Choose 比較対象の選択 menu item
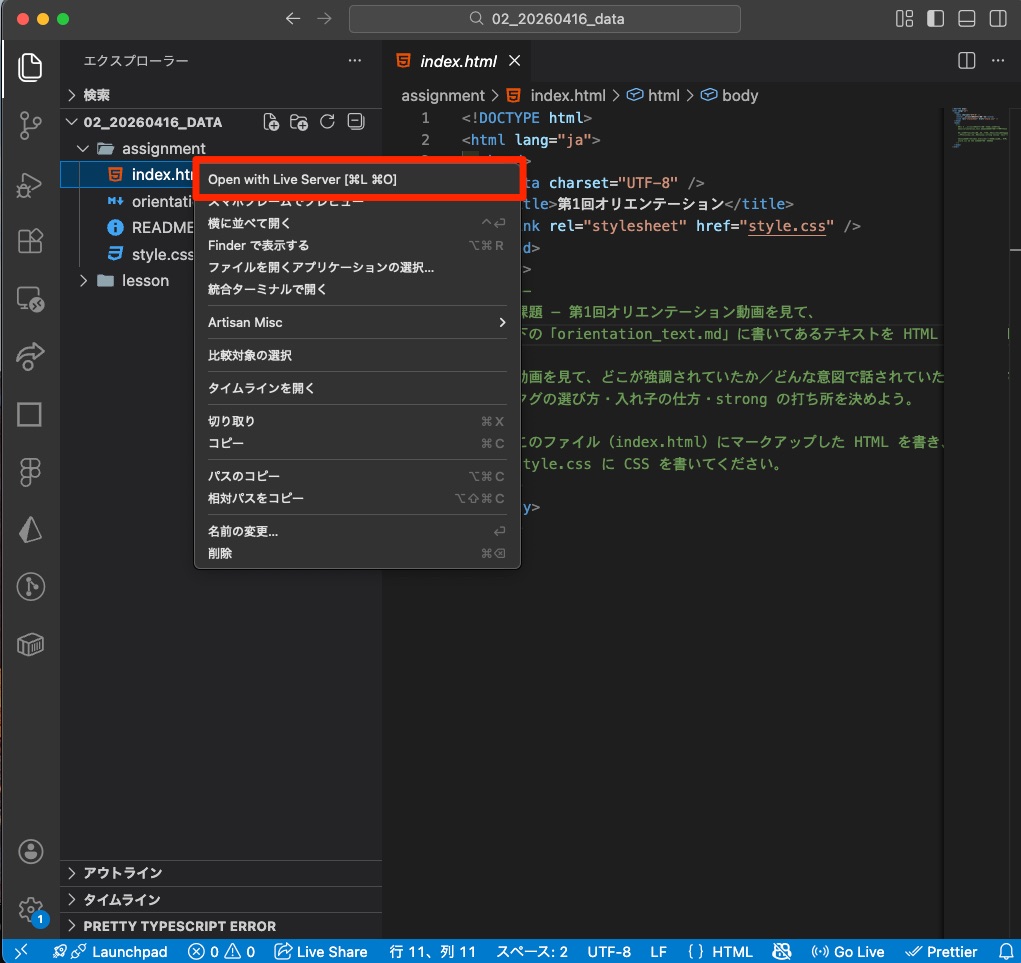The width and height of the screenshot is (1021, 963). [x=357, y=356]
